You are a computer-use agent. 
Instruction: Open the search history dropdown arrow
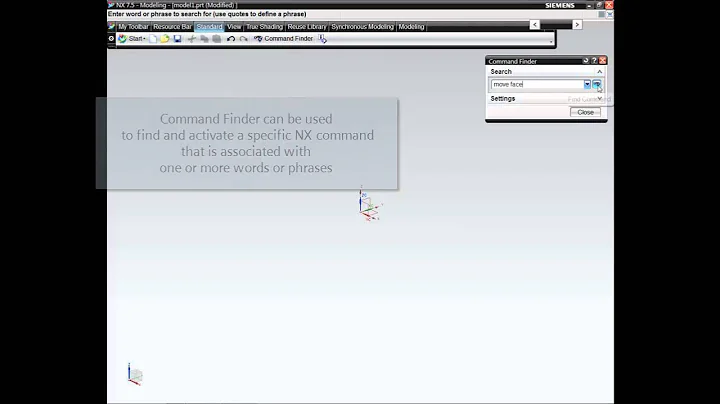tap(587, 84)
